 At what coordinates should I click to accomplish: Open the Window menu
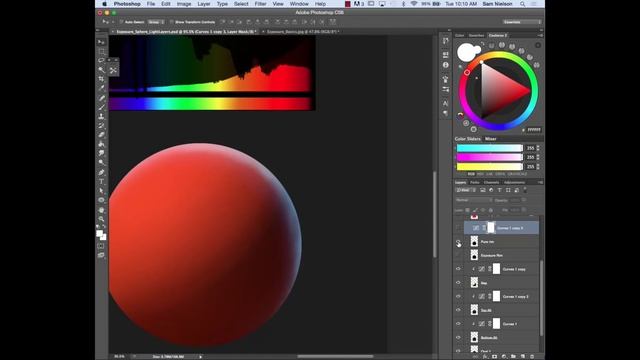(299, 4)
